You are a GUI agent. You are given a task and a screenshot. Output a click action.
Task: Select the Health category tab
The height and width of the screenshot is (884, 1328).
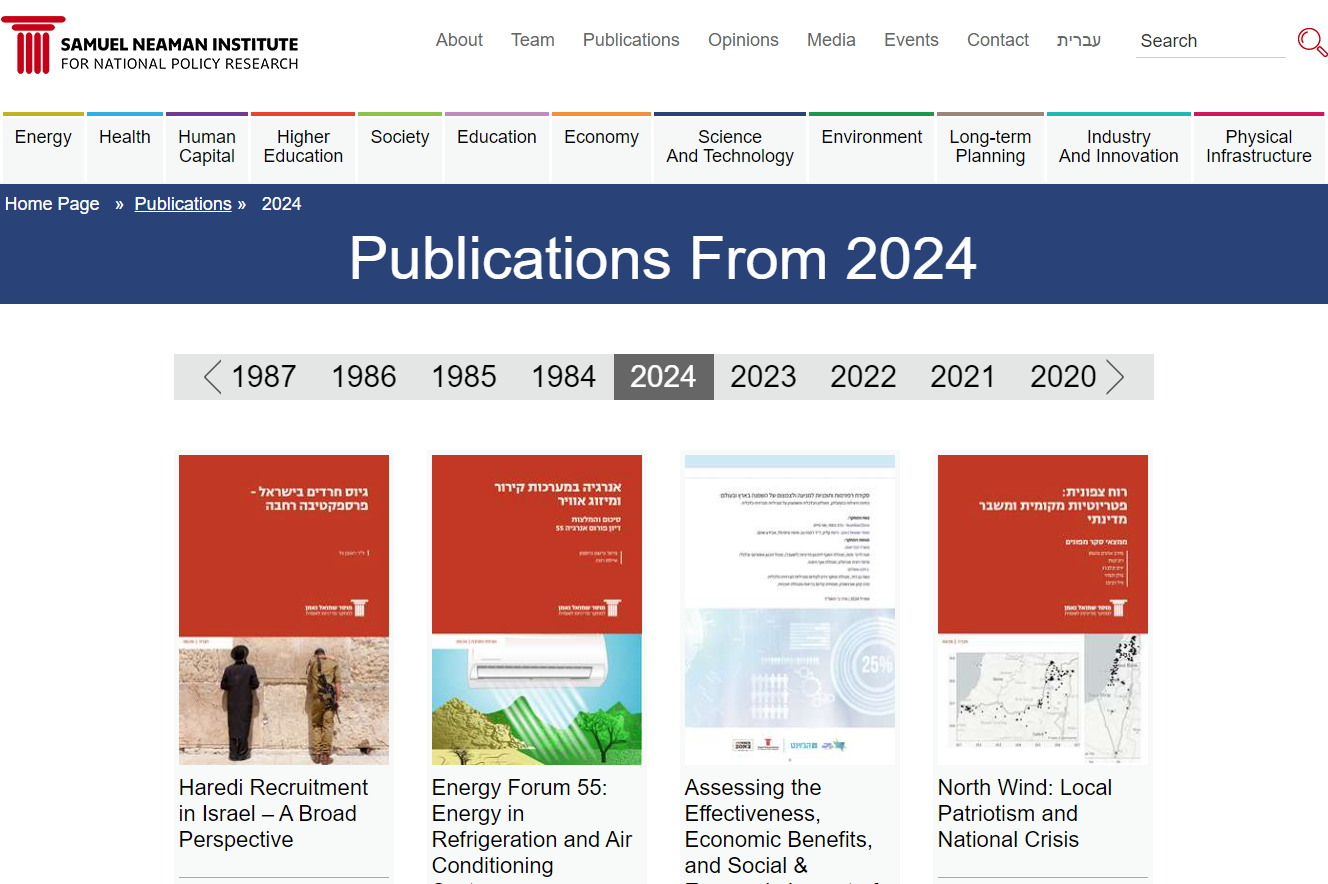point(125,147)
